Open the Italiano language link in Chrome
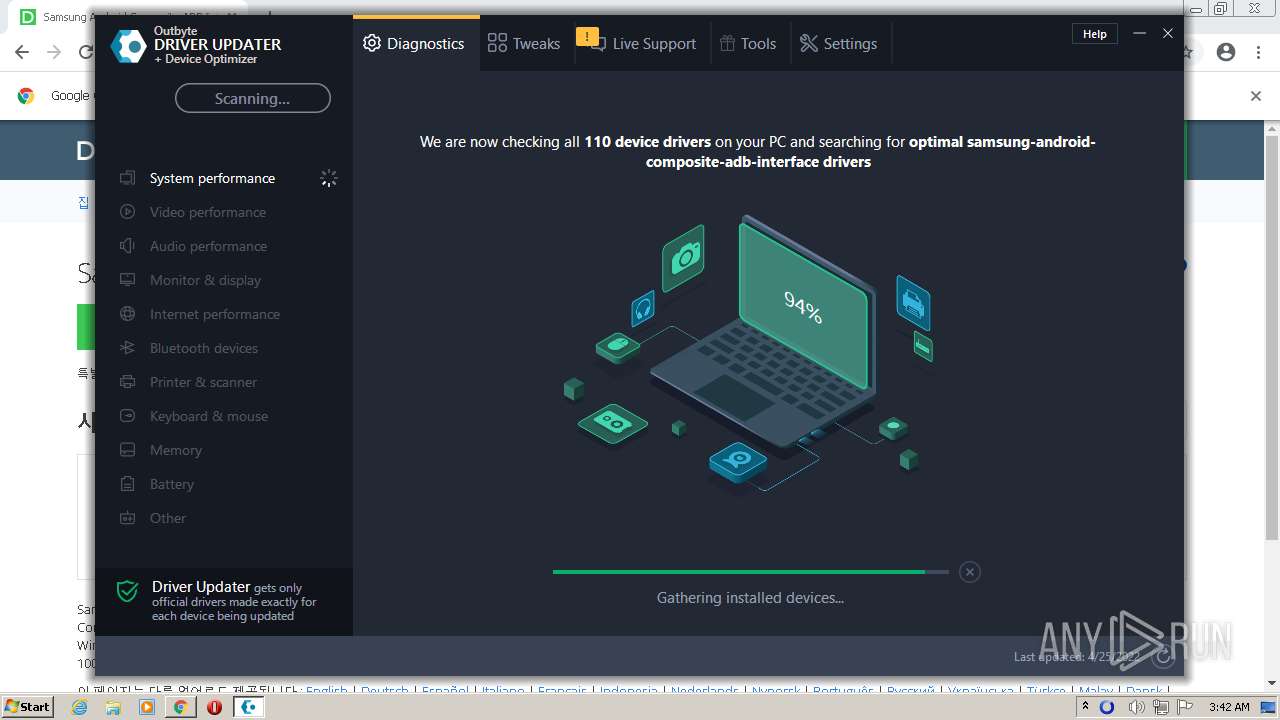The height and width of the screenshot is (720, 1280). pos(503,691)
